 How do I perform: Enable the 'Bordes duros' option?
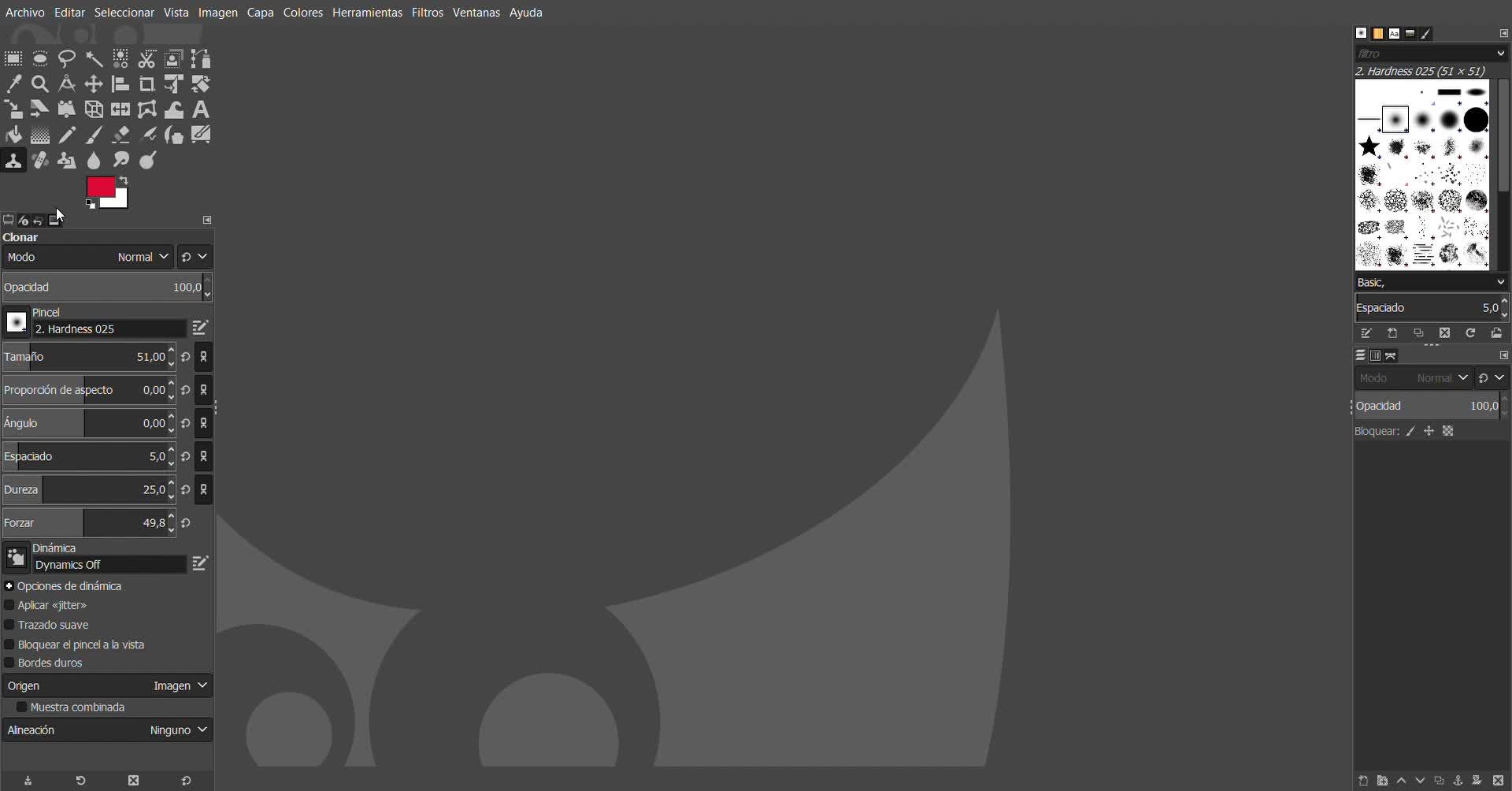point(9,663)
